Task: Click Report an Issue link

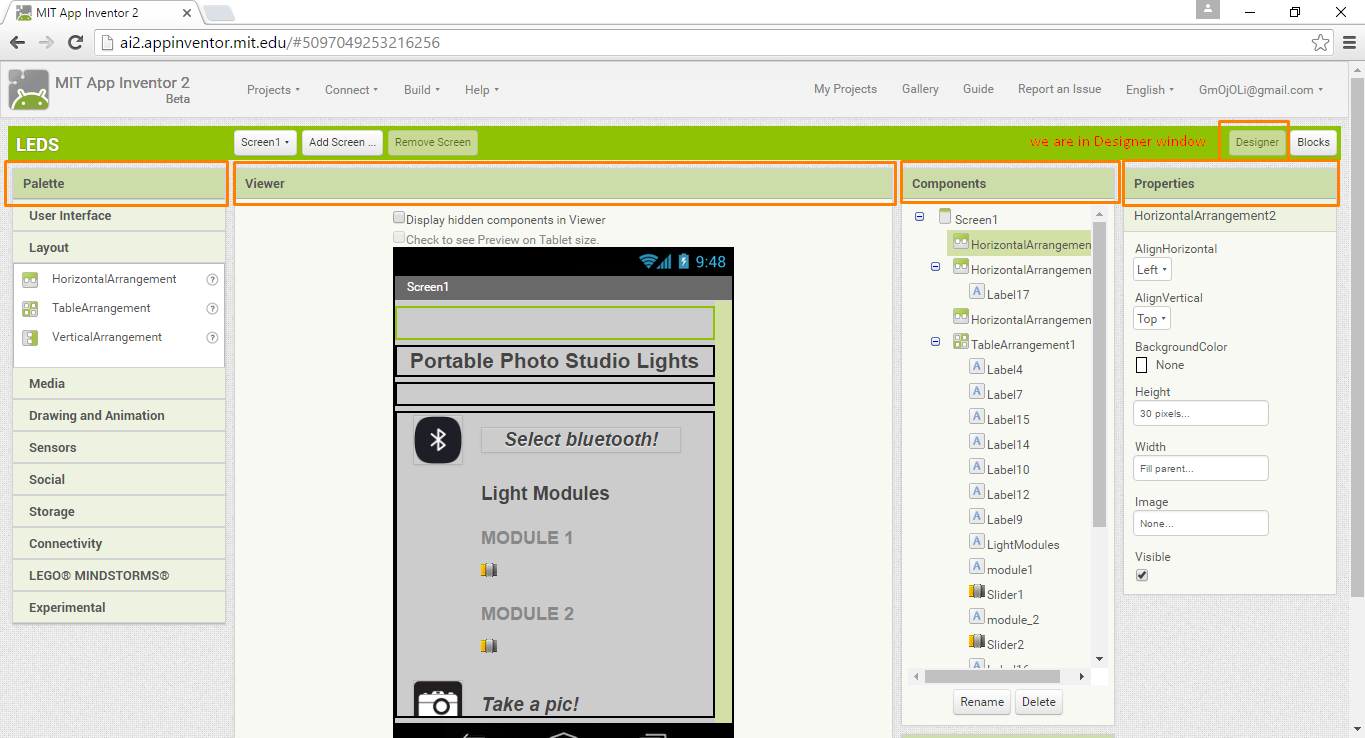Action: coord(1059,89)
